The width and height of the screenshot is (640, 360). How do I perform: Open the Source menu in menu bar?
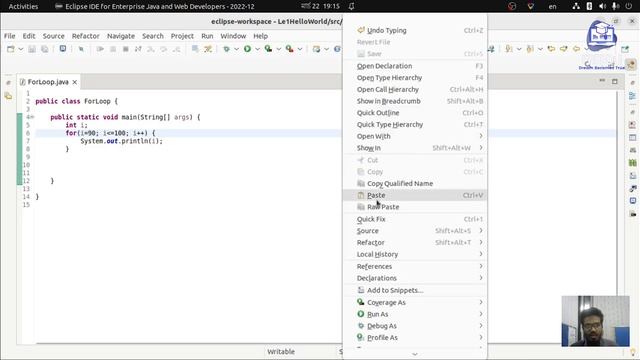(x=53, y=36)
